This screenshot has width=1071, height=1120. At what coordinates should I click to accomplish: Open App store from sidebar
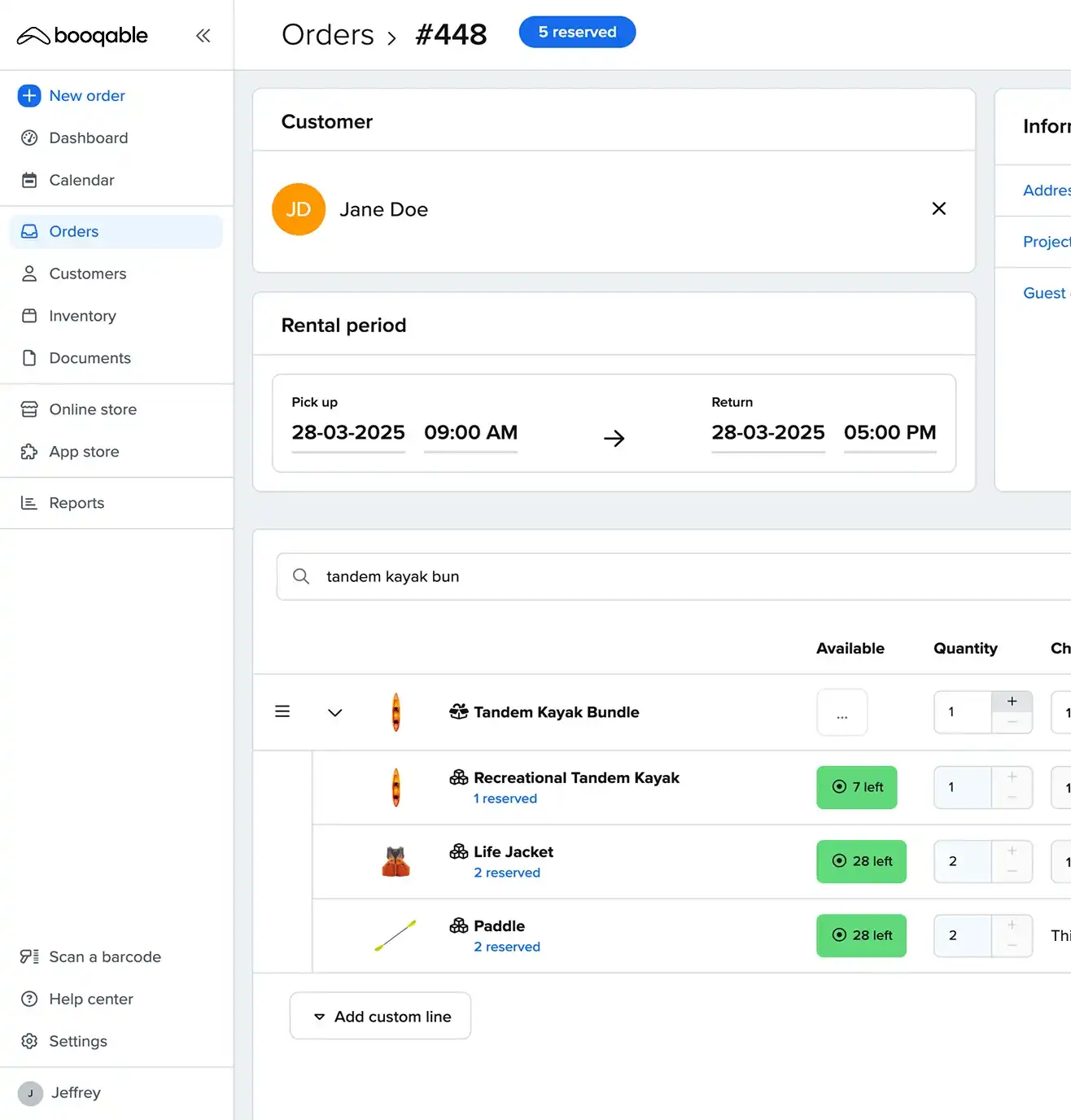pos(84,452)
